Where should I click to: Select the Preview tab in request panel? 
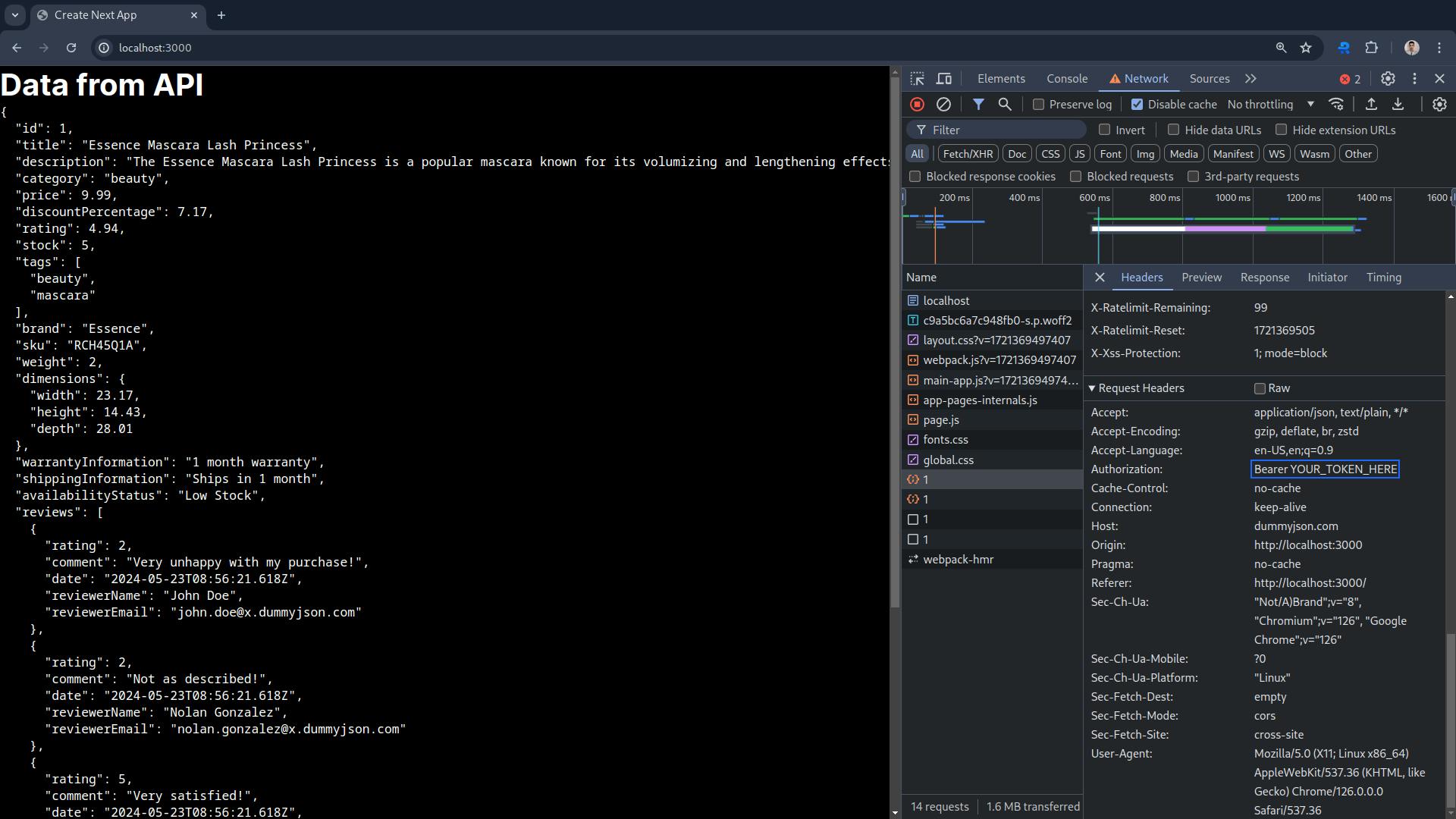pyautogui.click(x=1200, y=277)
